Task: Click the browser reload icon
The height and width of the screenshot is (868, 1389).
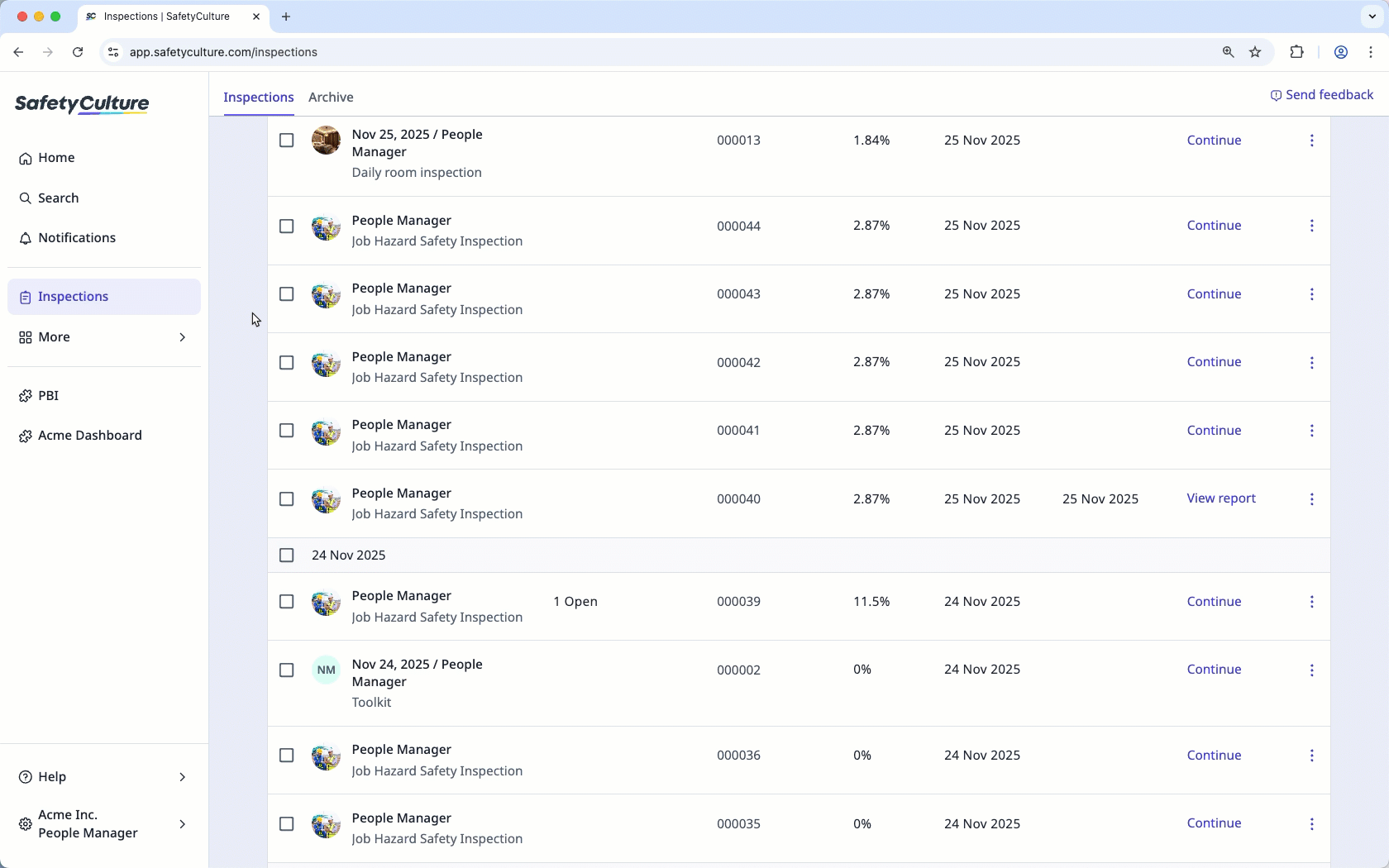Action: (78, 52)
